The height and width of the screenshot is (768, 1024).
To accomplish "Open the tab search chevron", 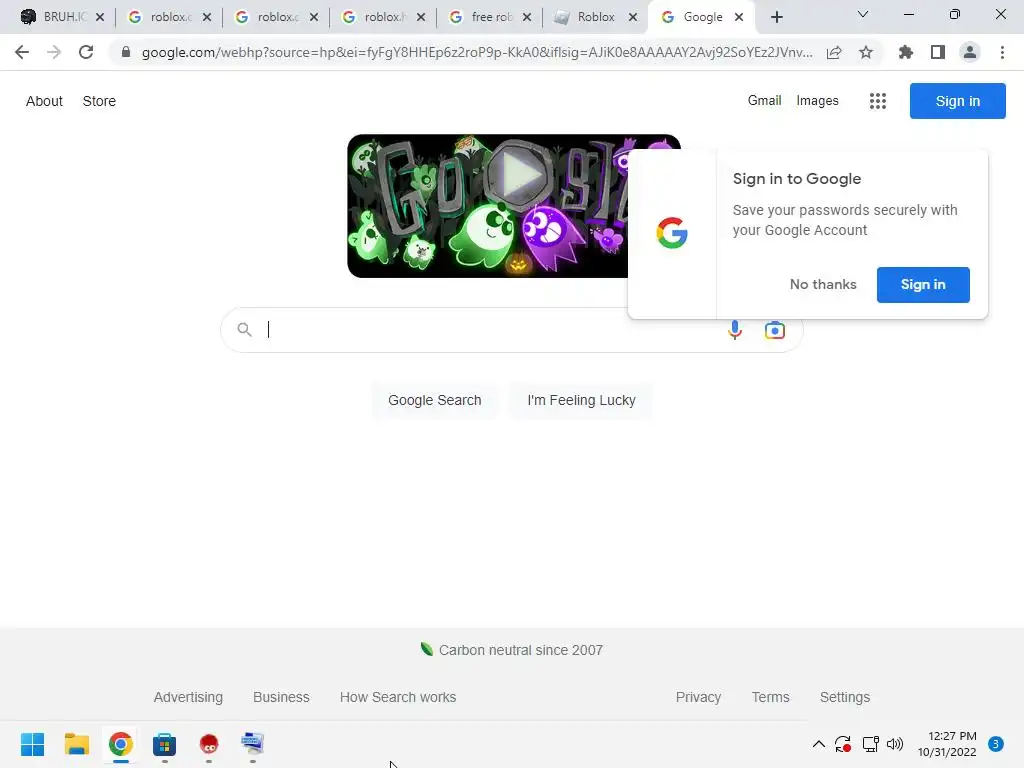I will [x=863, y=14].
